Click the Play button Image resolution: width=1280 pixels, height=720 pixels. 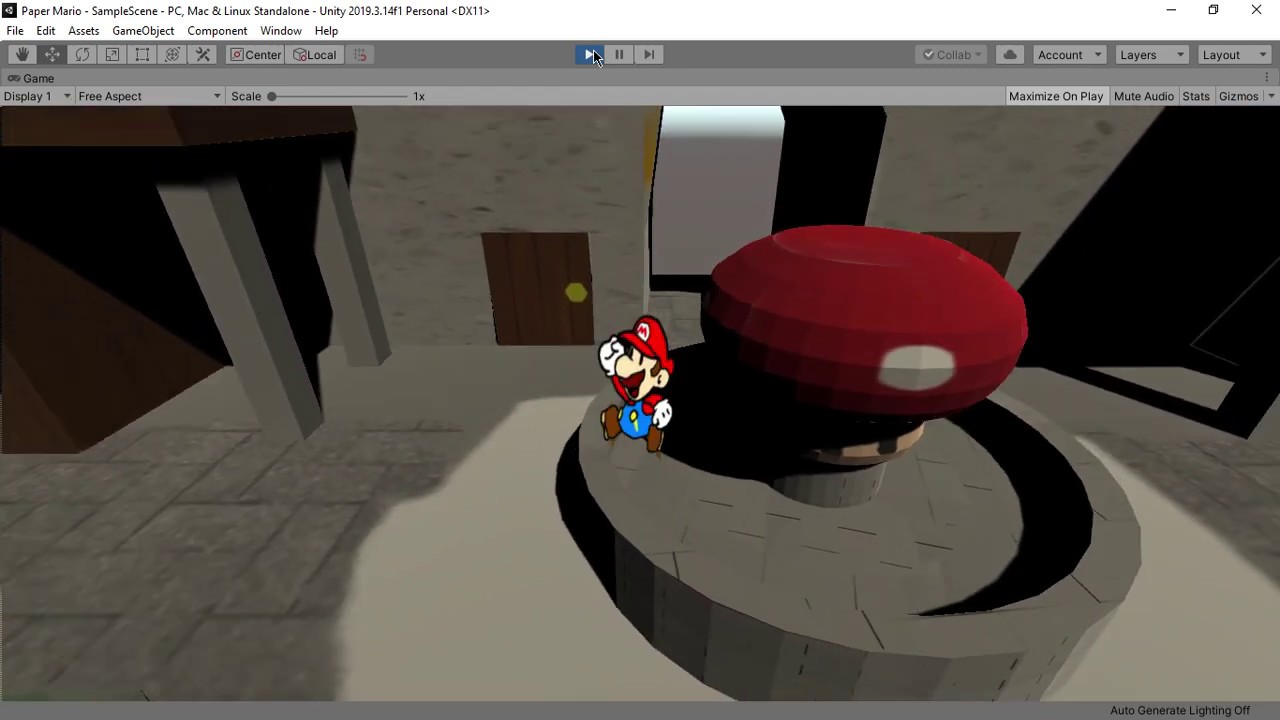tap(590, 55)
